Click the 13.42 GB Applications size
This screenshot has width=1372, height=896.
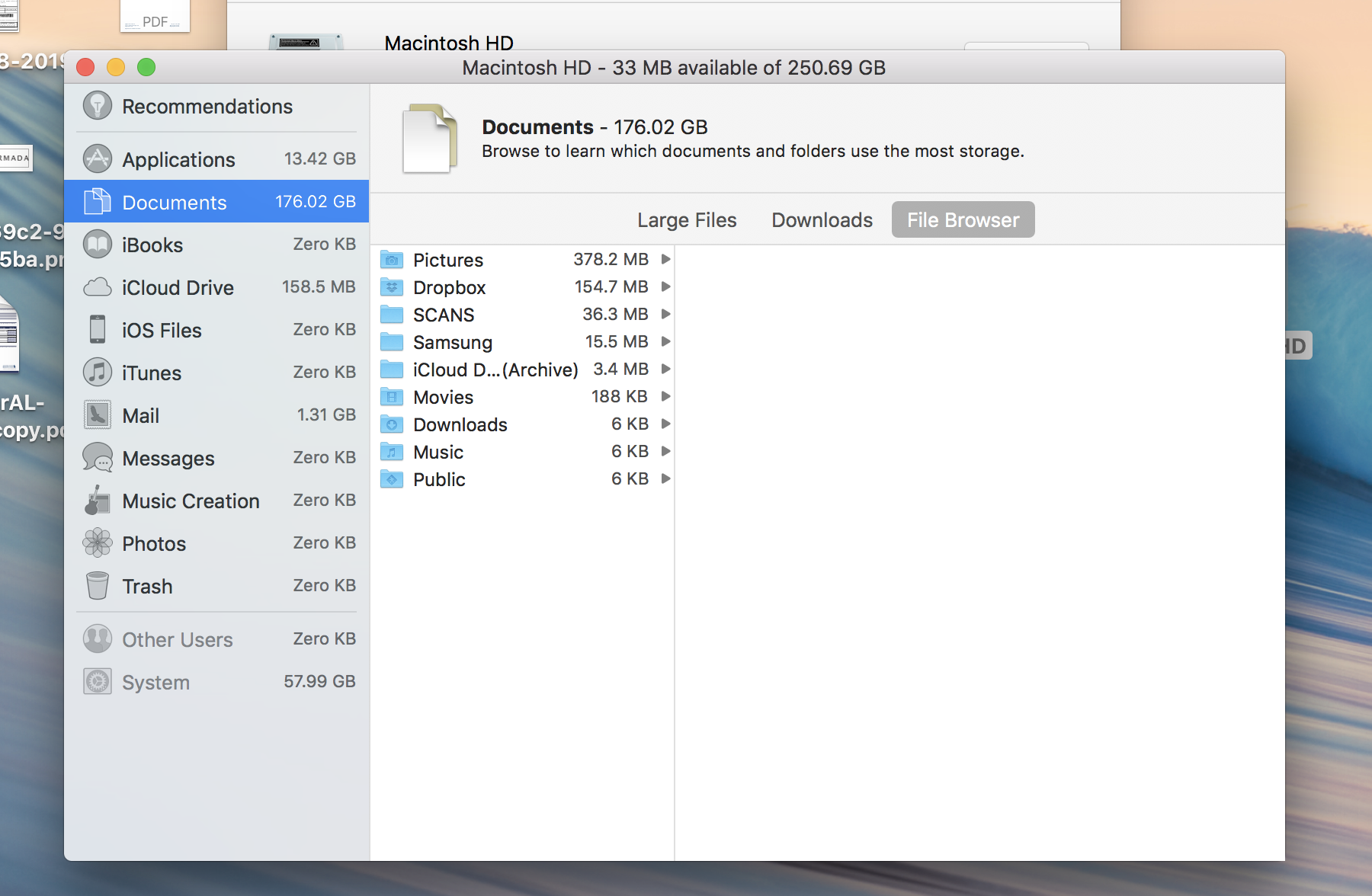(320, 158)
